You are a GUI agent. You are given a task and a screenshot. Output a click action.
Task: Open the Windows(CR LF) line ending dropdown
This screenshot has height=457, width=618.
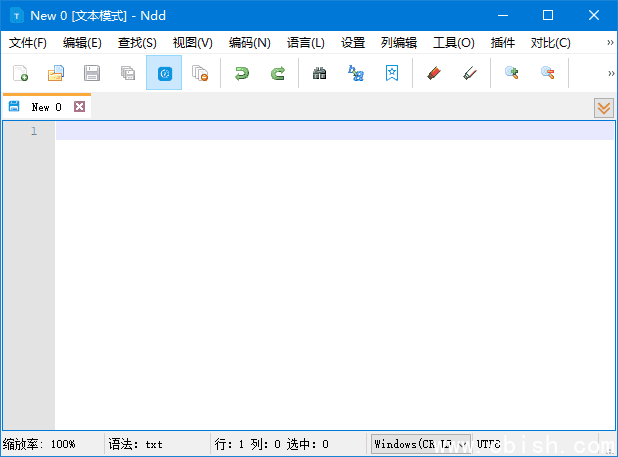click(420, 443)
